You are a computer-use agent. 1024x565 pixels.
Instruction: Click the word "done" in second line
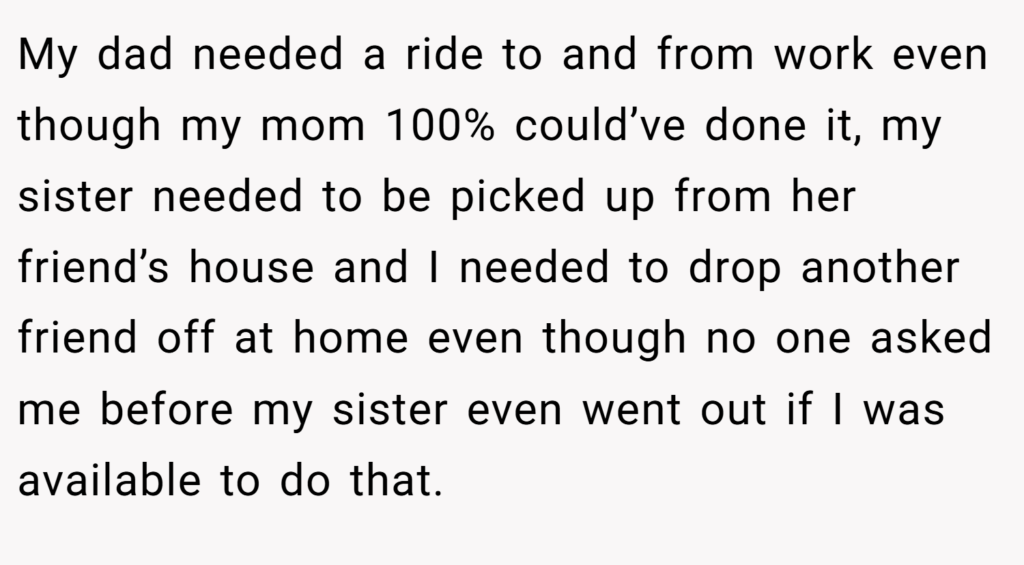tap(756, 125)
